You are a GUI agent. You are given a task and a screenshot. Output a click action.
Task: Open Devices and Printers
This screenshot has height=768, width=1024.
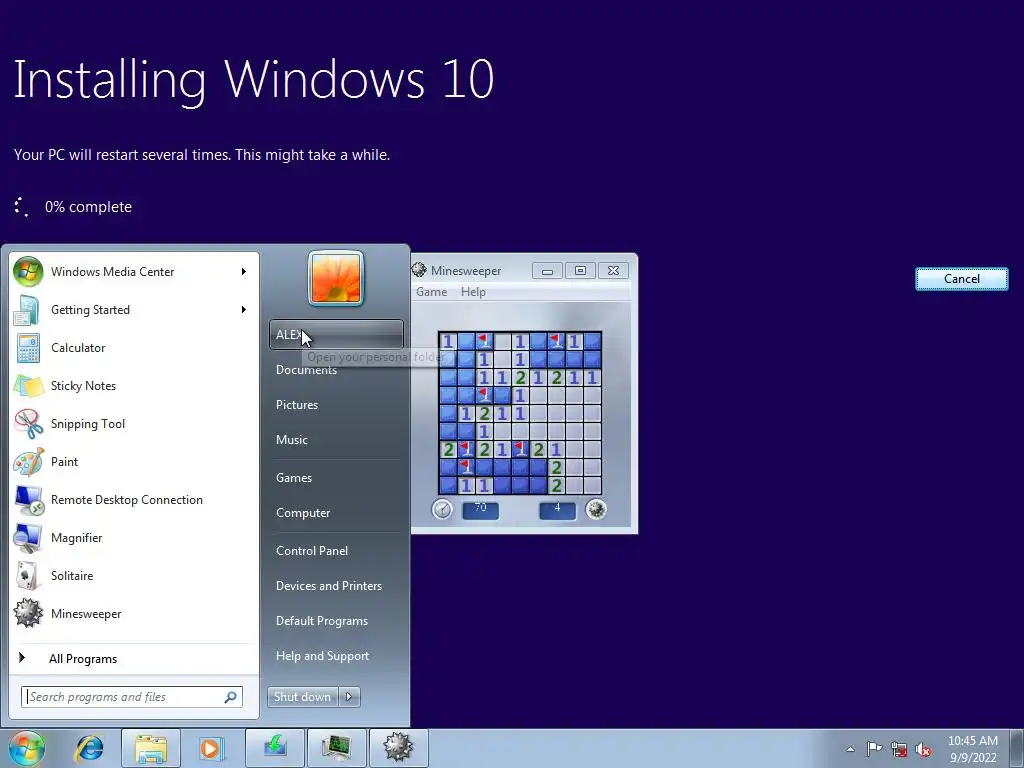tap(336, 586)
